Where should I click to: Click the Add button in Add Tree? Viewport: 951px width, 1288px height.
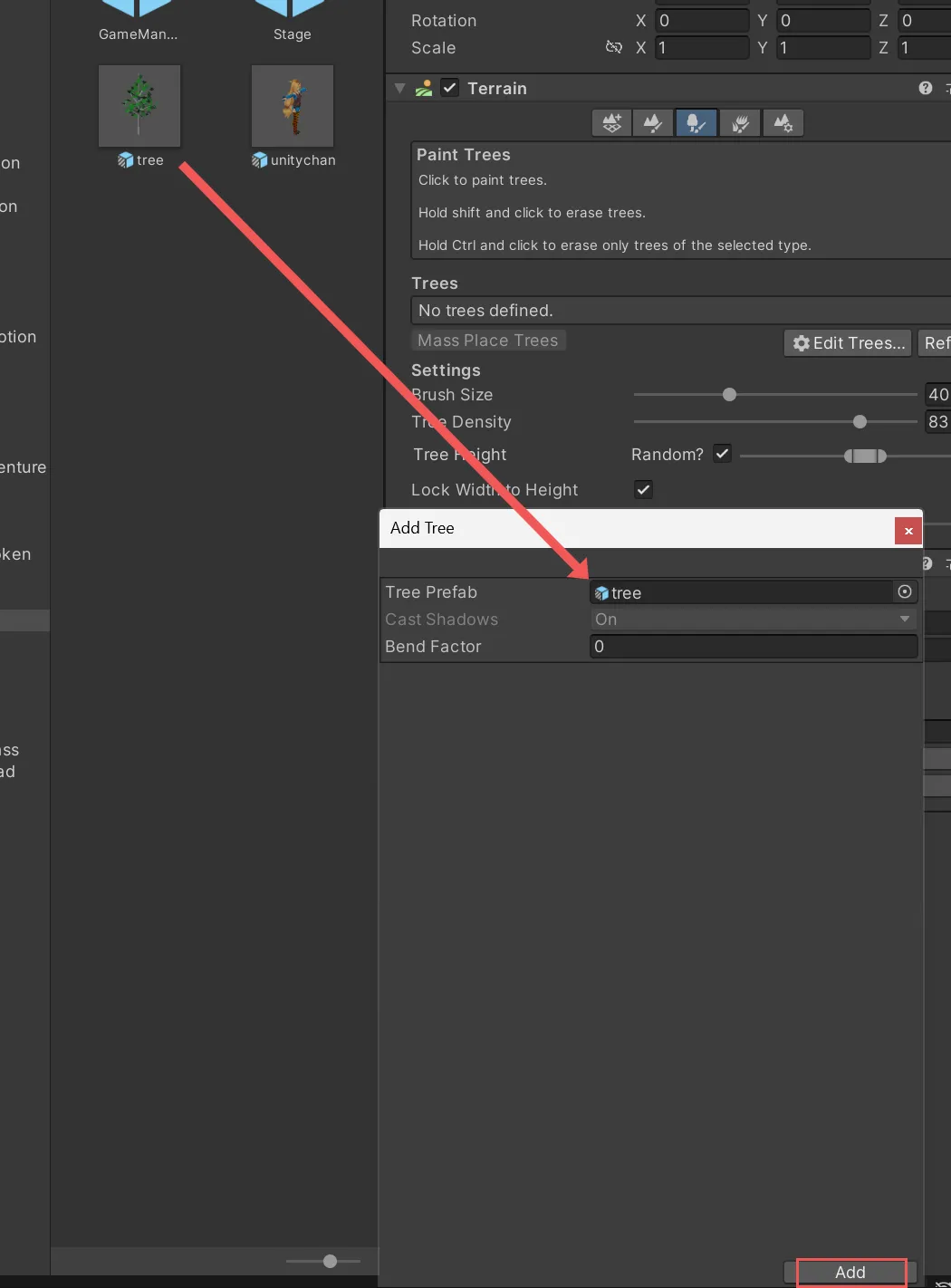pos(850,1272)
